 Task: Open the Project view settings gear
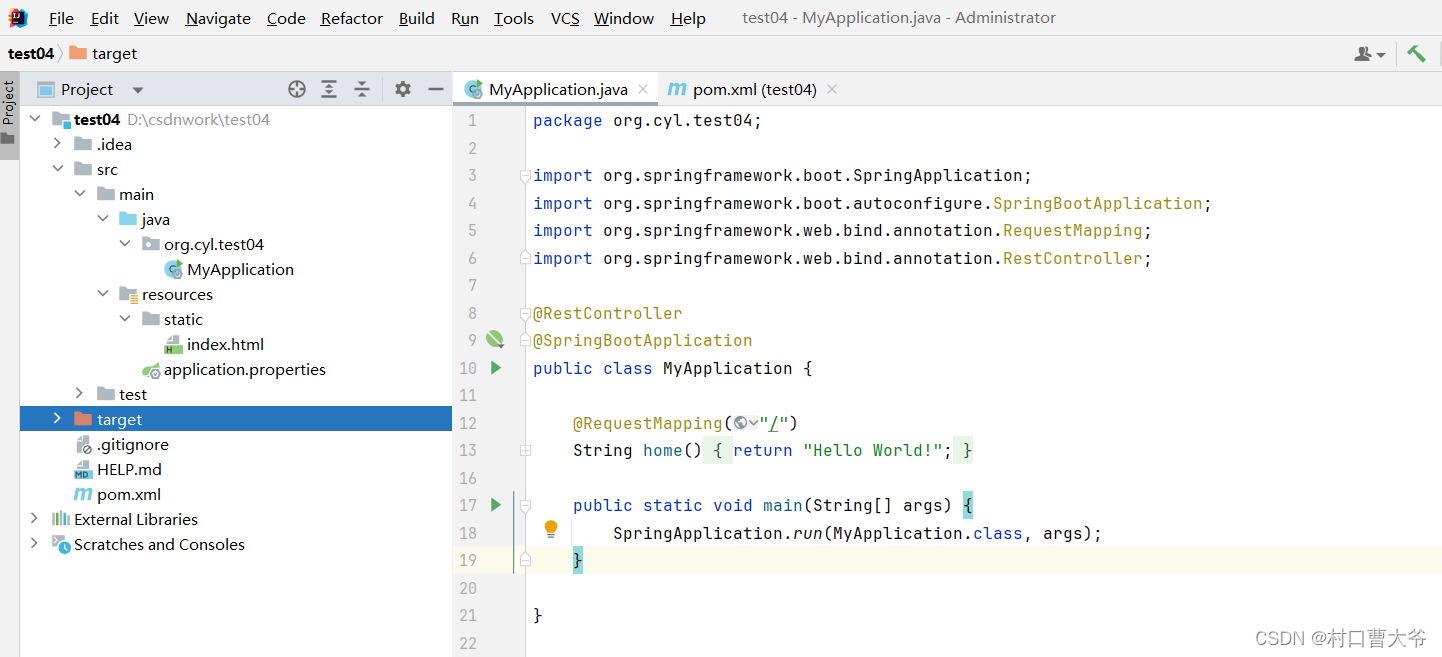pyautogui.click(x=402, y=89)
